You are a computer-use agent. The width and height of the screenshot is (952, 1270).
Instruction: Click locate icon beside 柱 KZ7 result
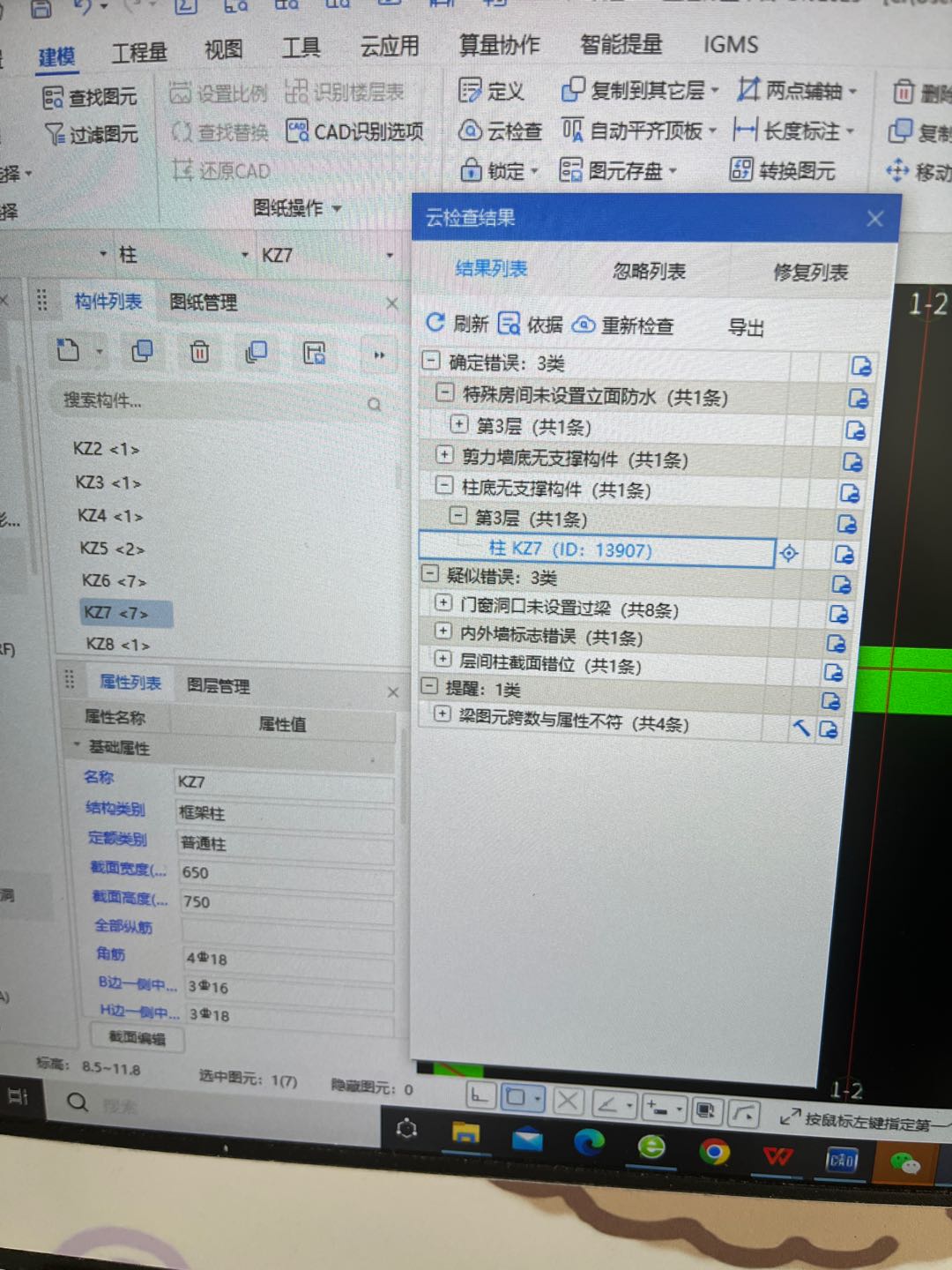coord(789,553)
